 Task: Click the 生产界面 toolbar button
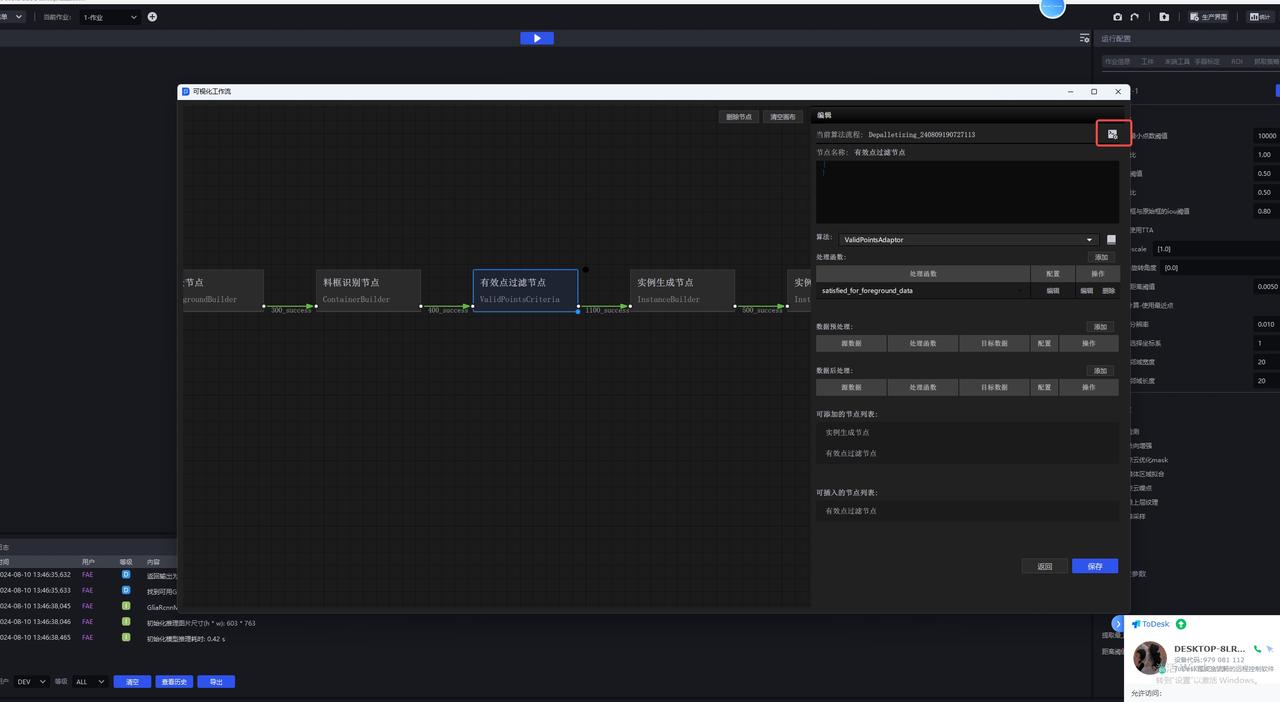pyautogui.click(x=1208, y=17)
